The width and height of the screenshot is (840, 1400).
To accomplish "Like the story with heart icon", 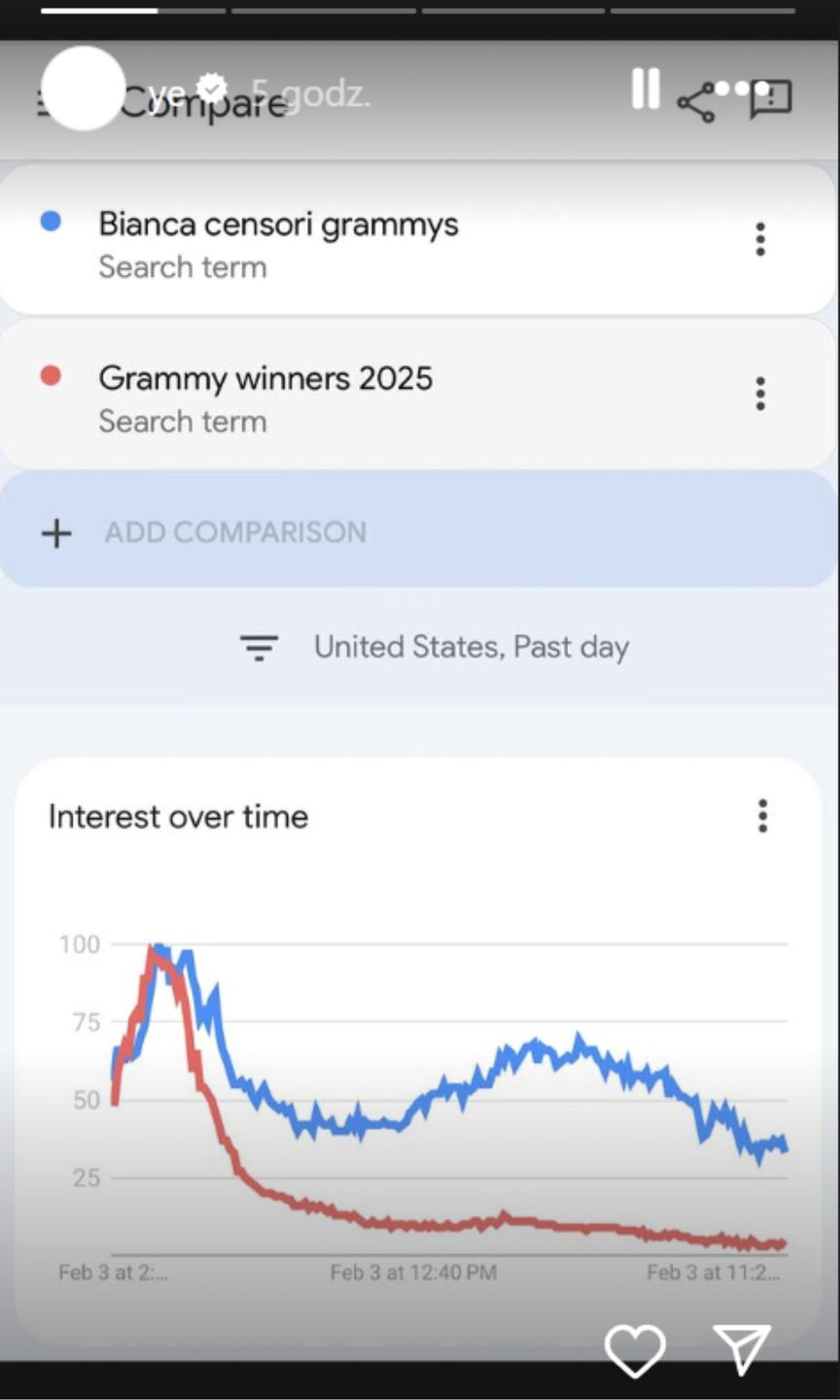I will pos(635,1350).
